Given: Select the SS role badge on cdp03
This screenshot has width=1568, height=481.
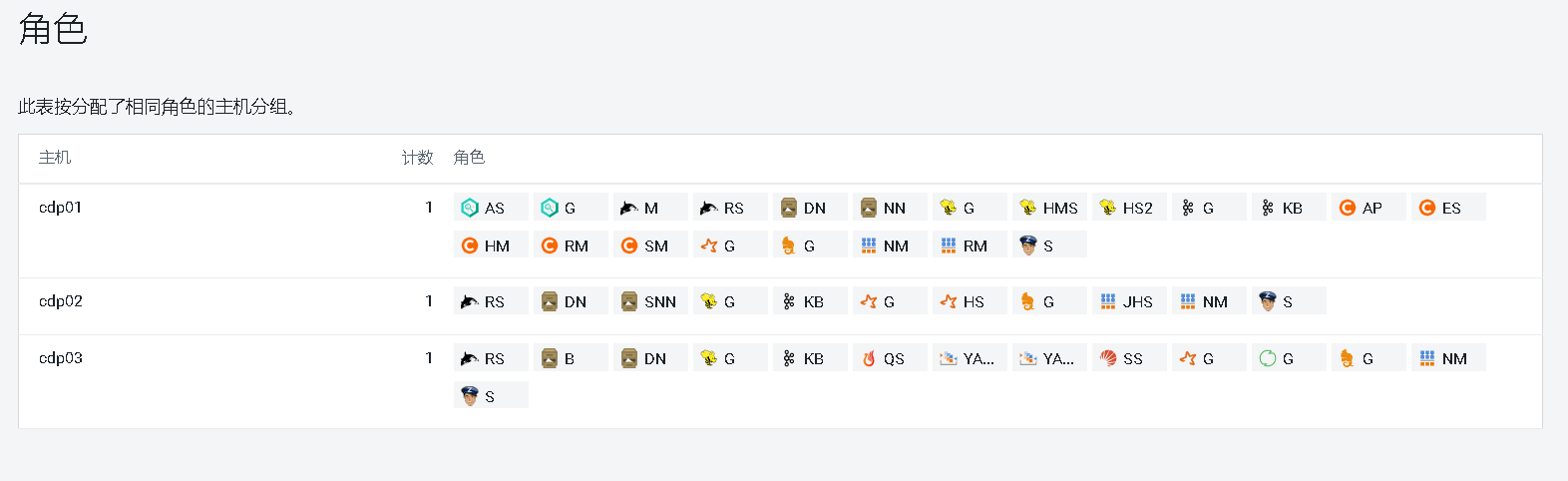Looking at the screenshot, I should click(1128, 358).
